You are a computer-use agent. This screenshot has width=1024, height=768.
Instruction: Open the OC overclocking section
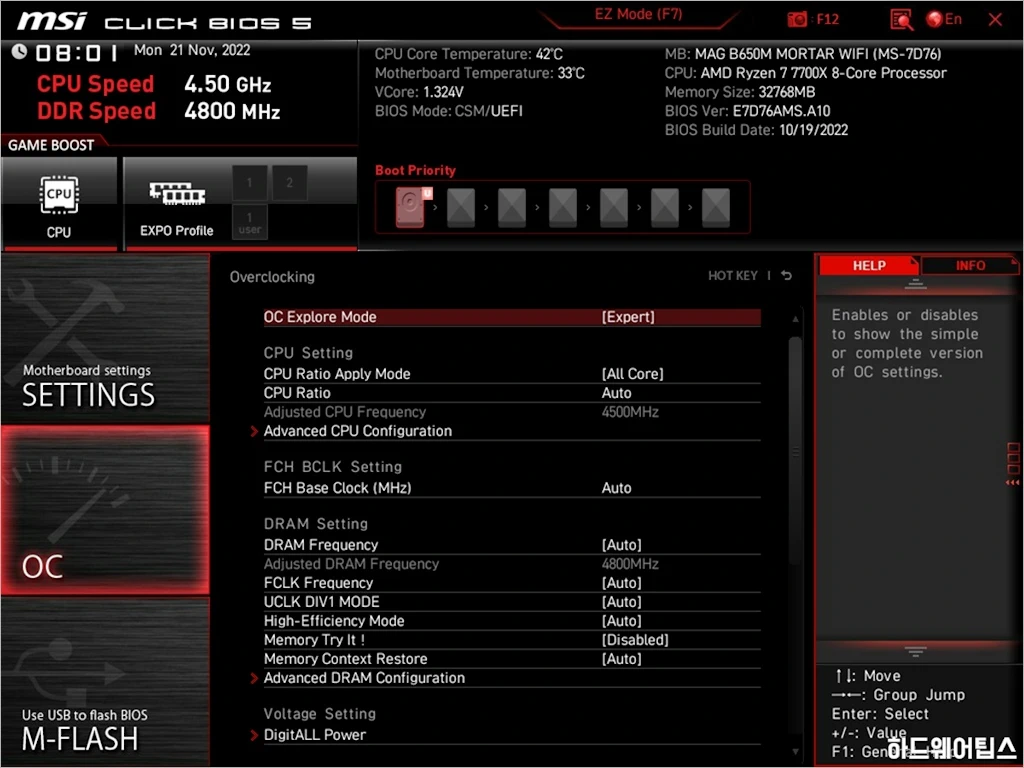coord(105,510)
